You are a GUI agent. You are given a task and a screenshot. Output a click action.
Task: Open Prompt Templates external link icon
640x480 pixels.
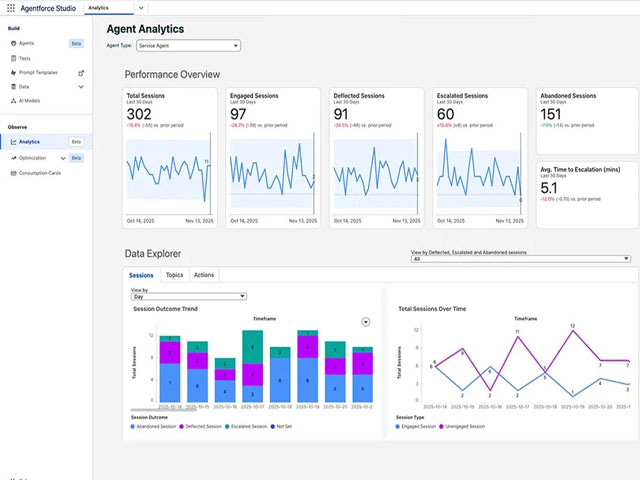[x=81, y=73]
